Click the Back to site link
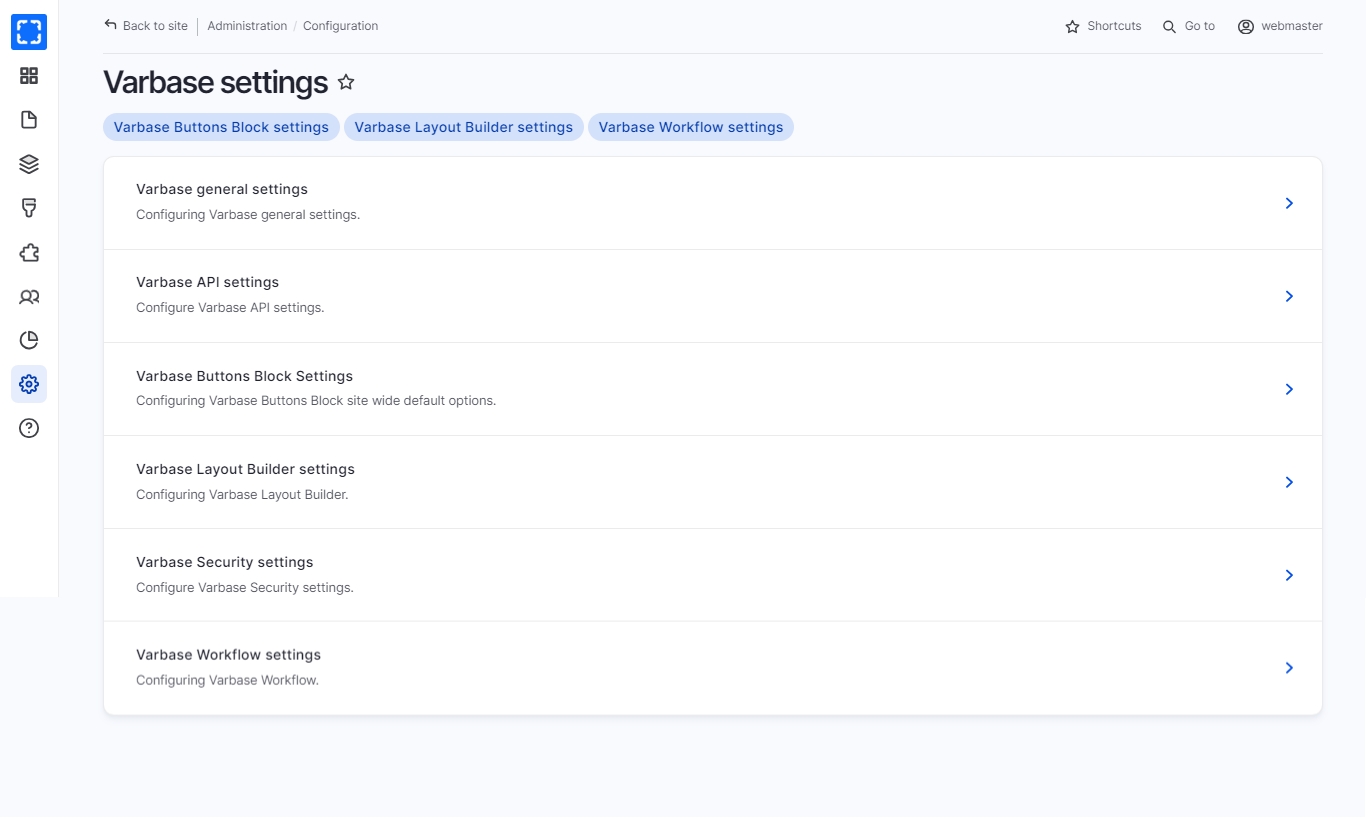 pyautogui.click(x=146, y=26)
